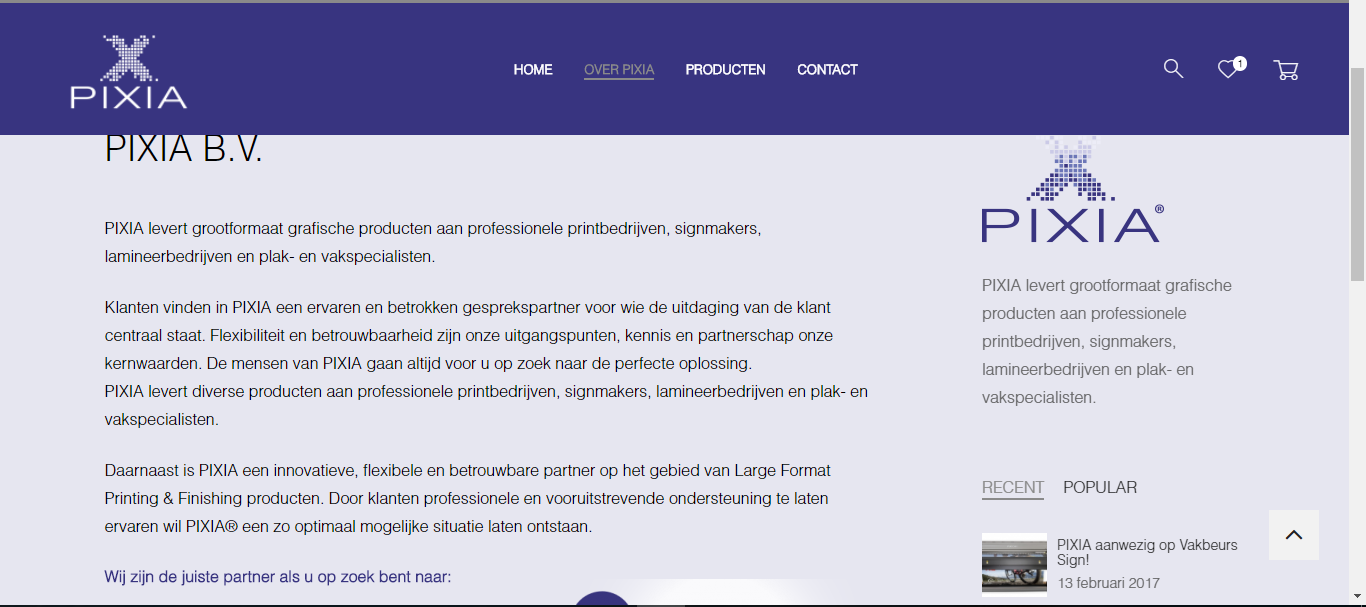Click the '13 februari 2017' post date

point(1108,583)
